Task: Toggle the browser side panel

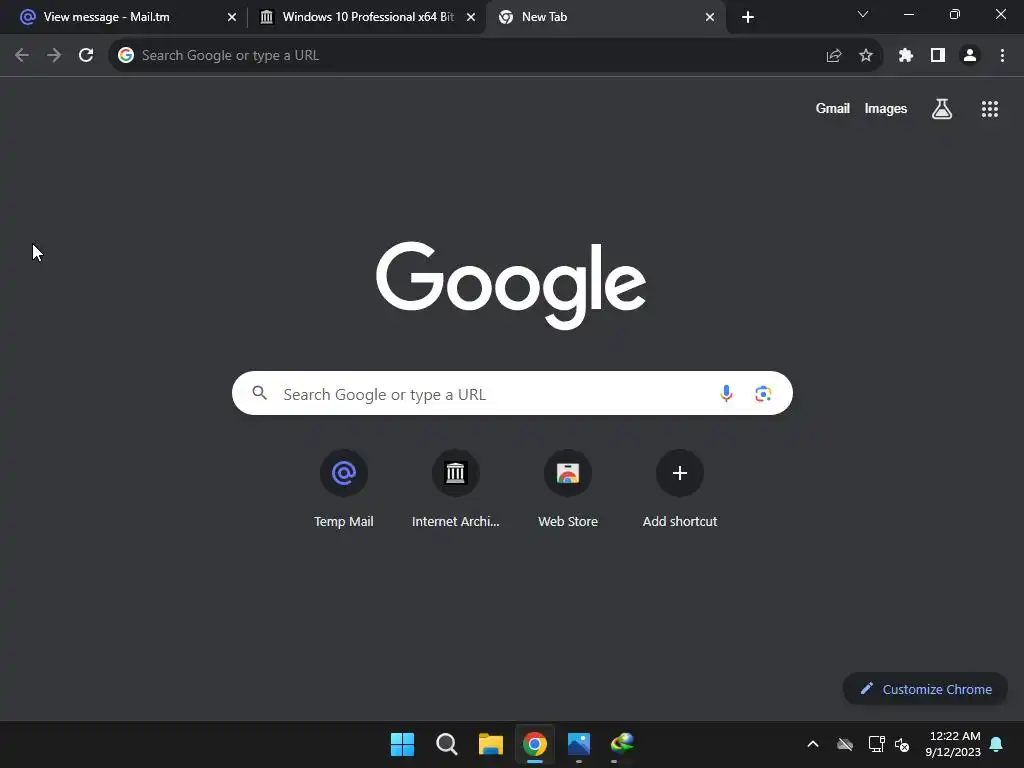Action: [x=938, y=56]
